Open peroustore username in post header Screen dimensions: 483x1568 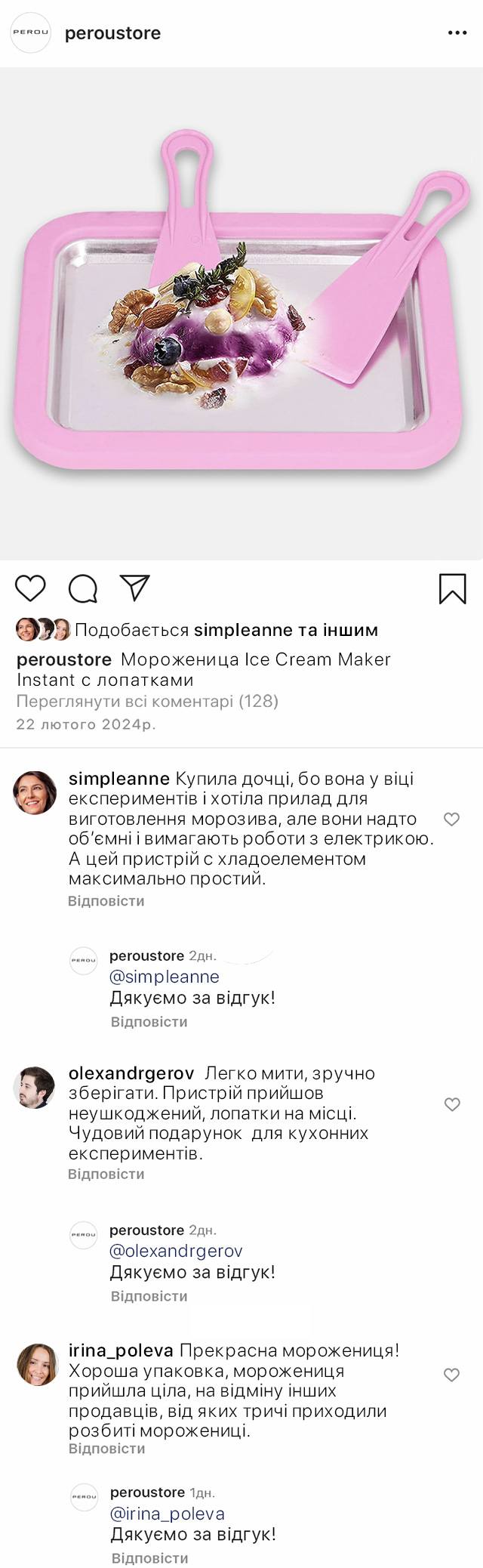coord(112,33)
